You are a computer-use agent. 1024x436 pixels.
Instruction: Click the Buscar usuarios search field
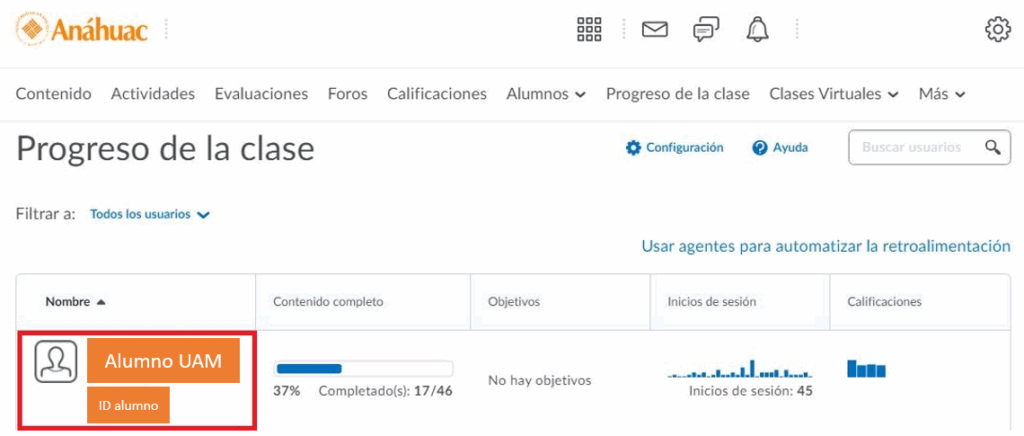coord(915,147)
